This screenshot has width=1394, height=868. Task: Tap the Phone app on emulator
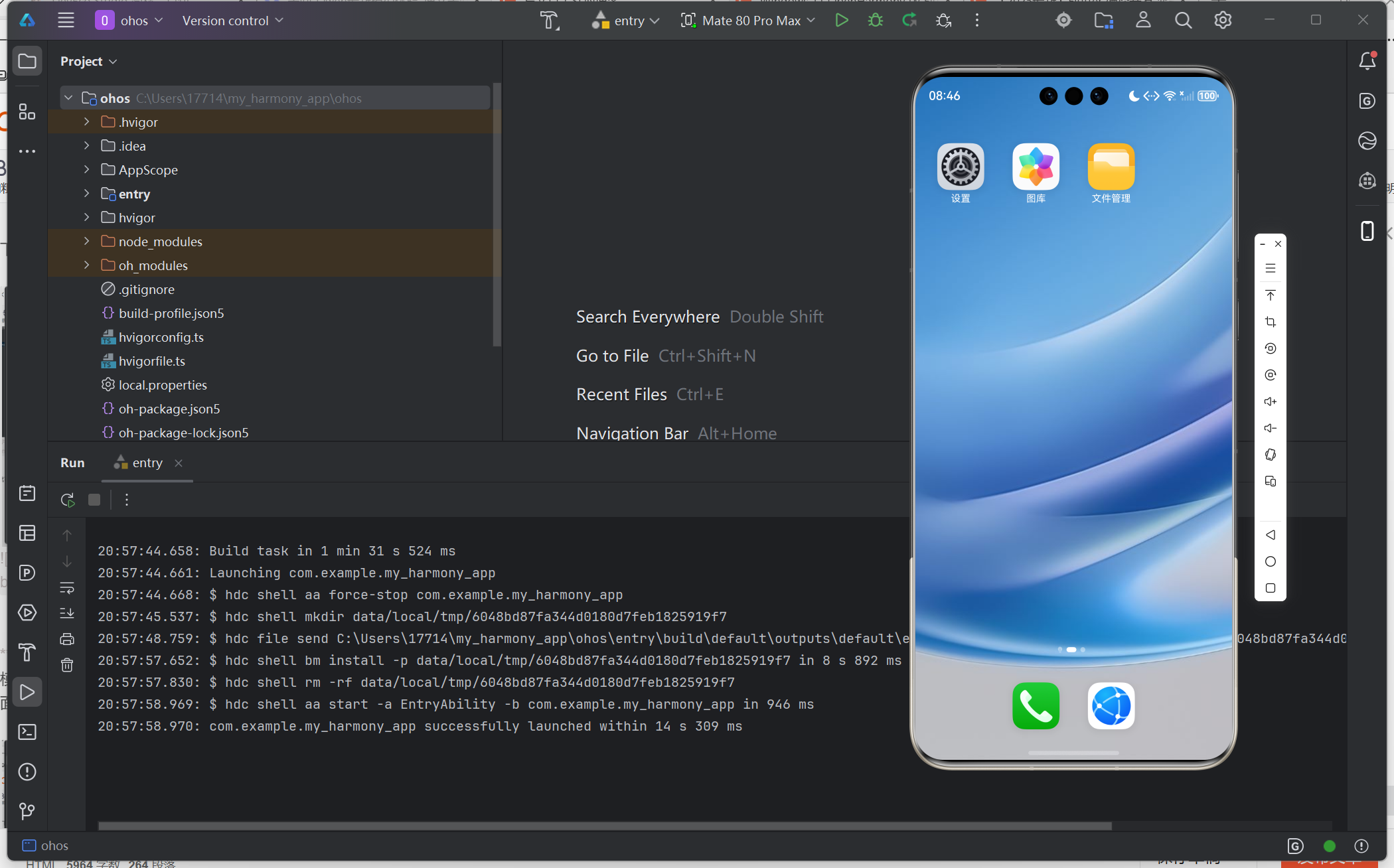tap(1035, 705)
